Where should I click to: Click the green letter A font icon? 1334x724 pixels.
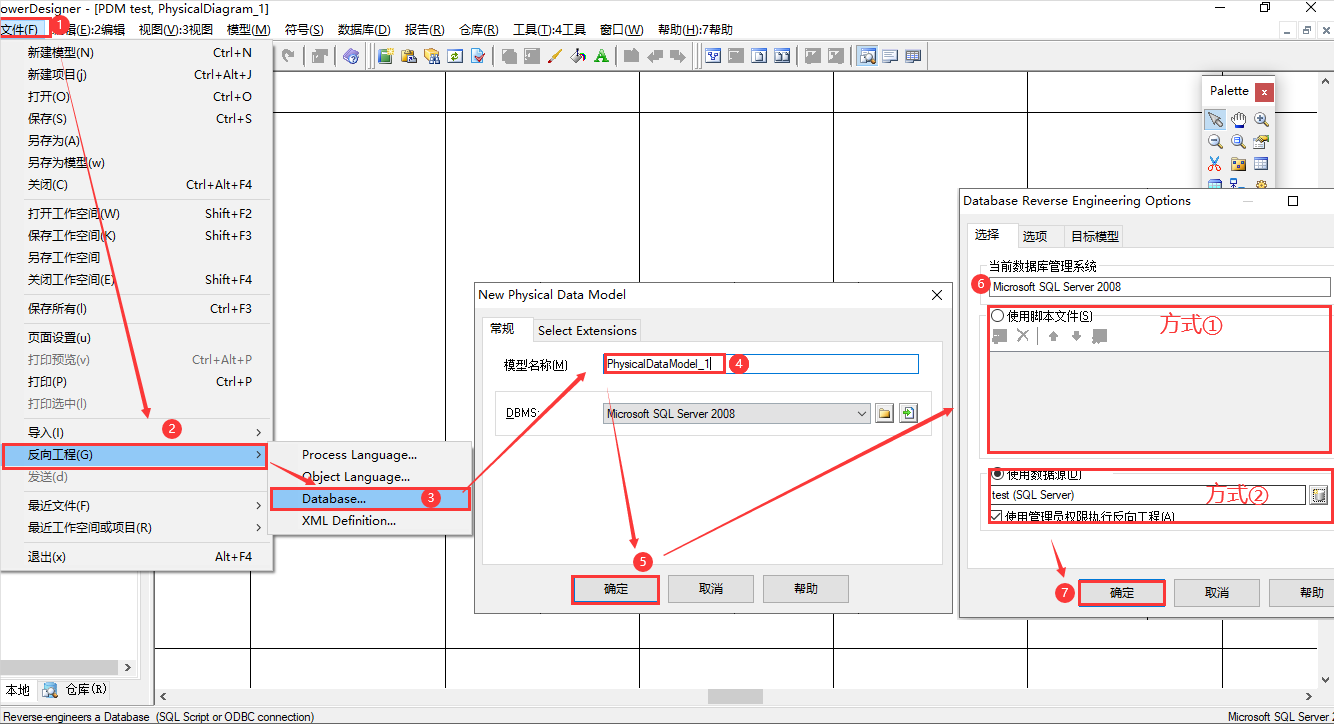click(601, 56)
